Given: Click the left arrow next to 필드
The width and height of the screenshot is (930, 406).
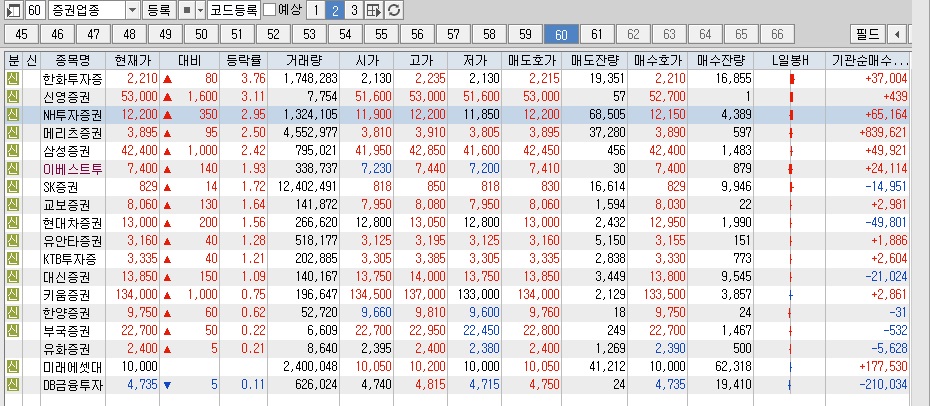Looking at the screenshot, I should (897, 34).
